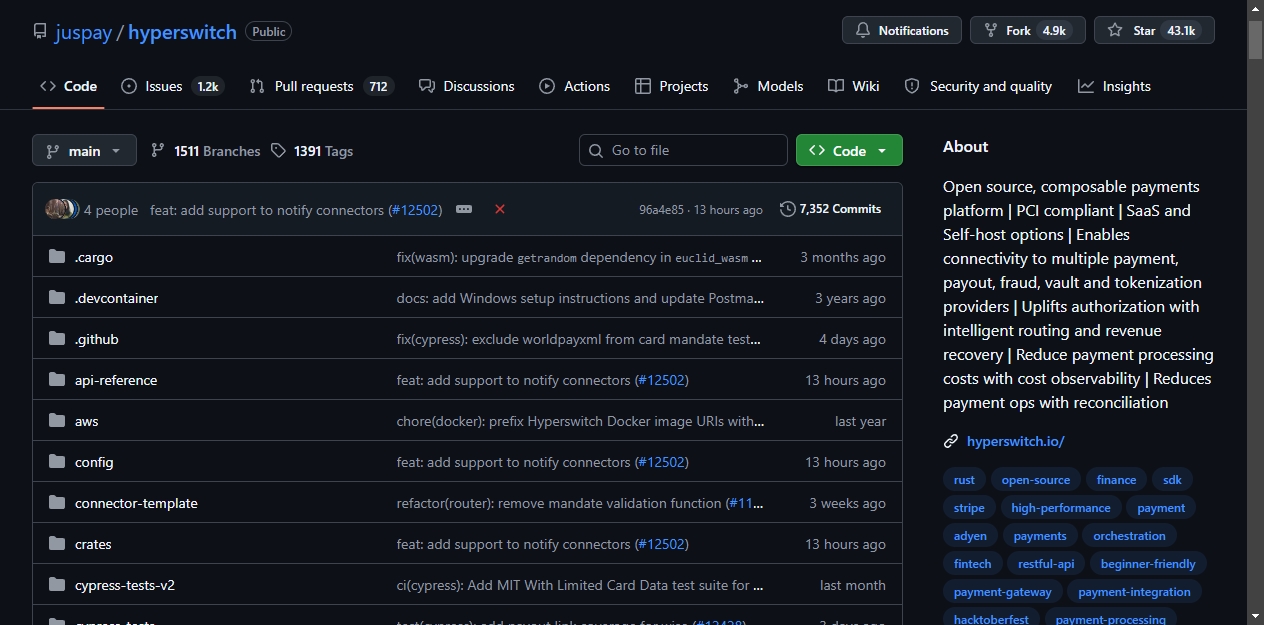The width and height of the screenshot is (1264, 625).
Task: Go to the Discussions tab
Action: click(x=467, y=86)
